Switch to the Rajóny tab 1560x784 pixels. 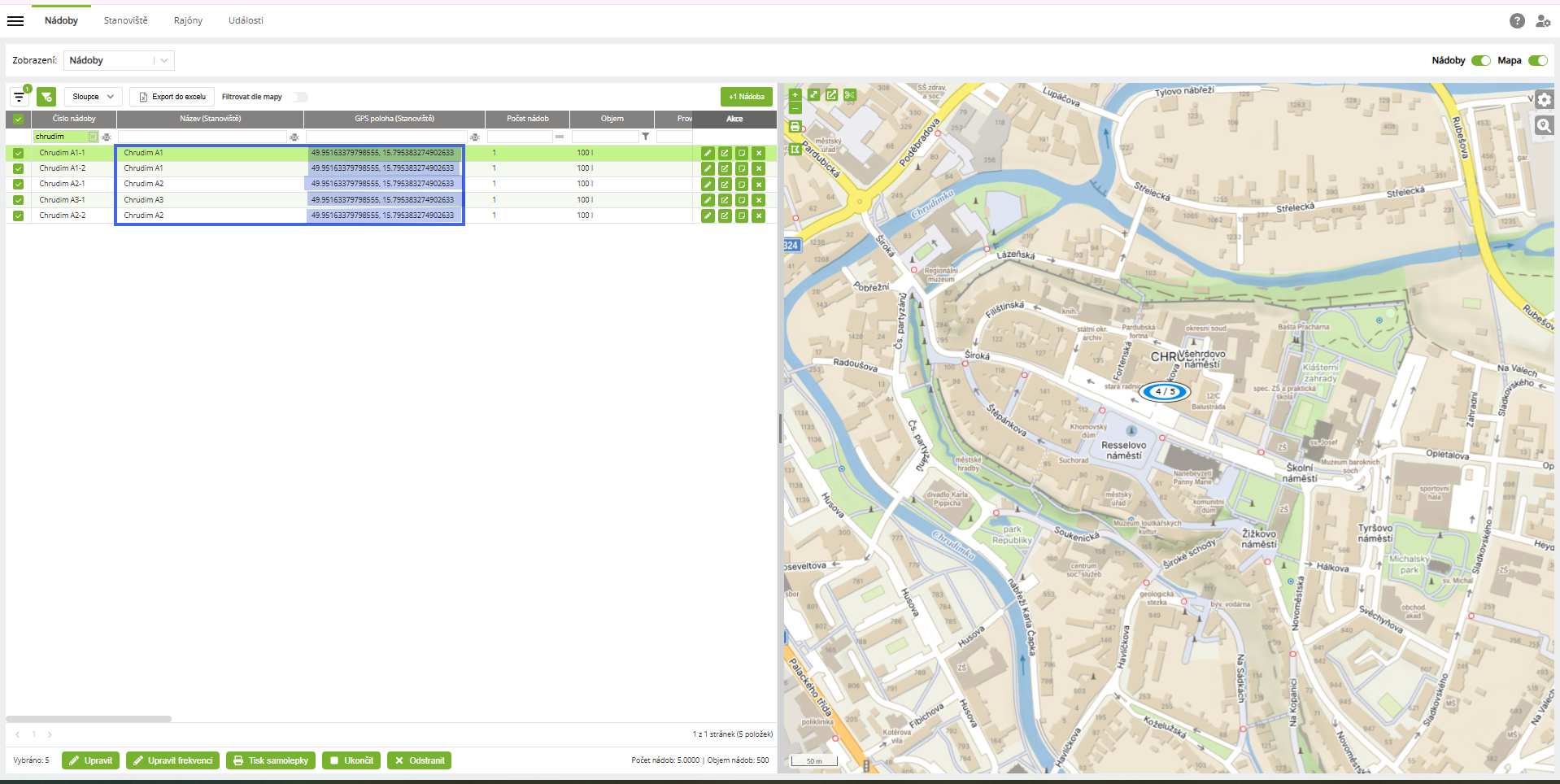188,21
